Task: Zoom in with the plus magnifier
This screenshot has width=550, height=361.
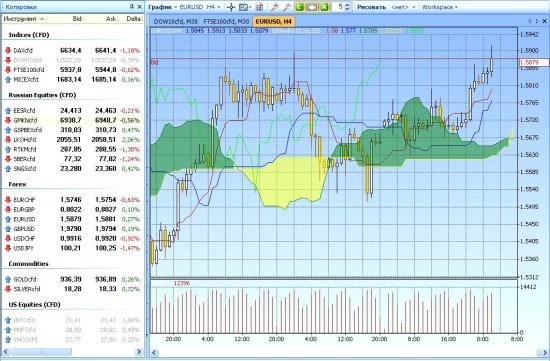Action: (x=274, y=7)
